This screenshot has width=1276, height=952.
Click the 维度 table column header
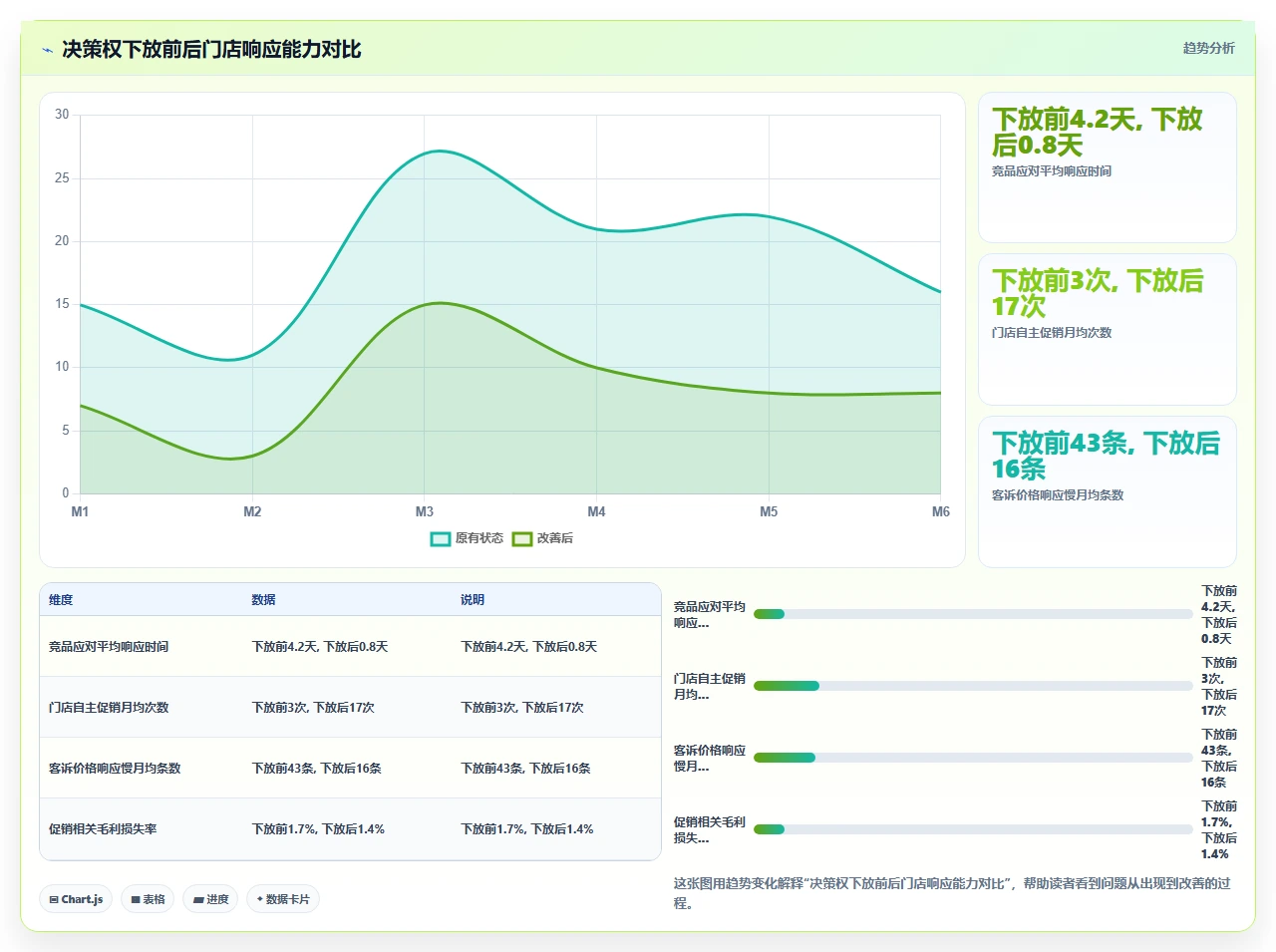point(61,600)
